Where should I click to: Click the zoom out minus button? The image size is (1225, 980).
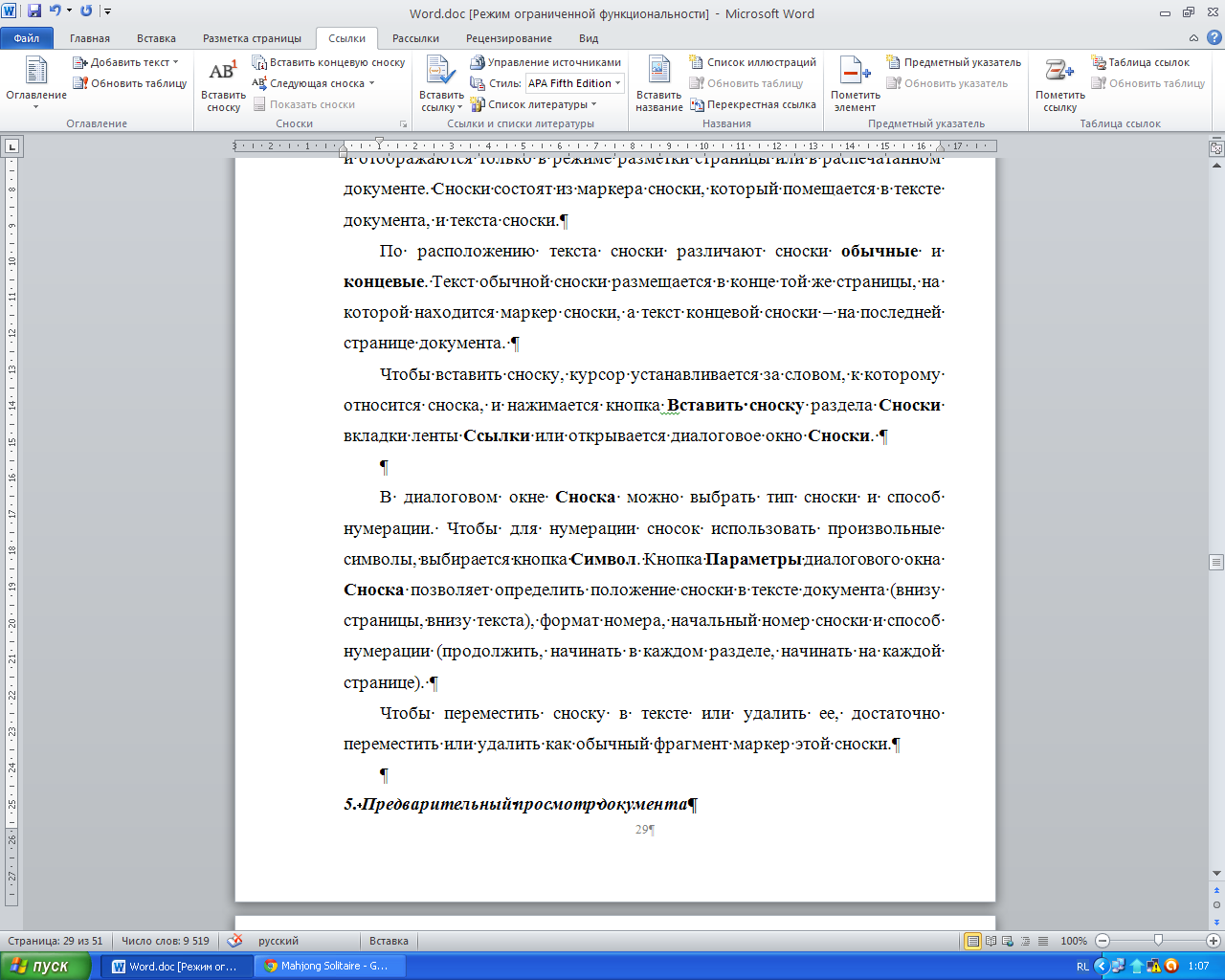click(1102, 941)
